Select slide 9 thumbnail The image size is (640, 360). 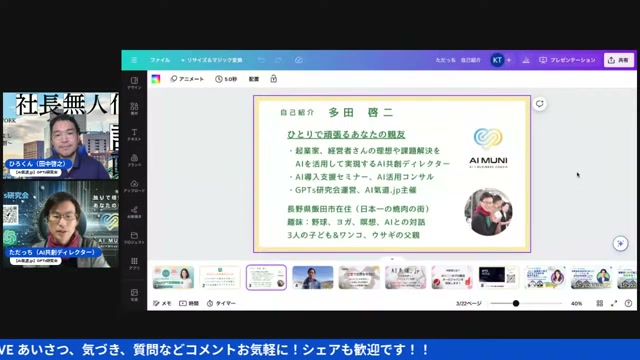point(545,277)
